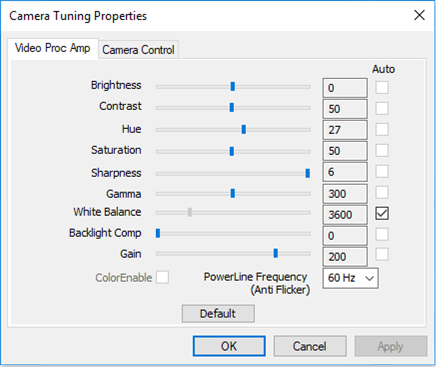
Task: Enable Auto for Contrast
Action: point(382,109)
